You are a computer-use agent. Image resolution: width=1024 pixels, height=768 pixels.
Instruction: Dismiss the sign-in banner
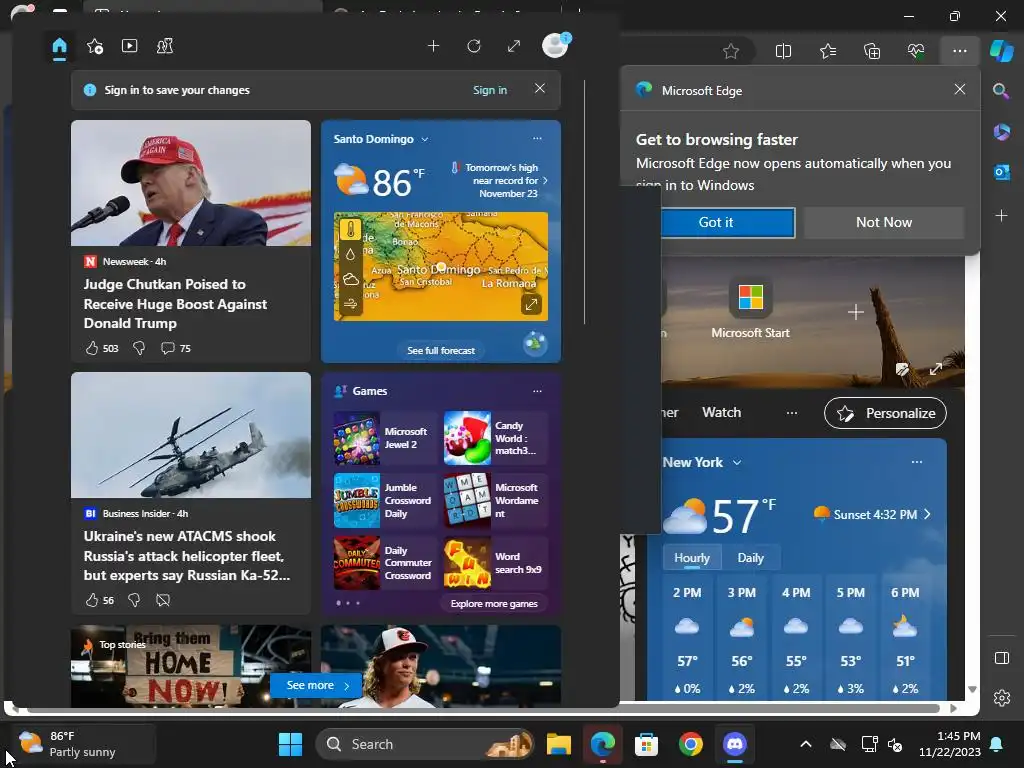point(539,88)
